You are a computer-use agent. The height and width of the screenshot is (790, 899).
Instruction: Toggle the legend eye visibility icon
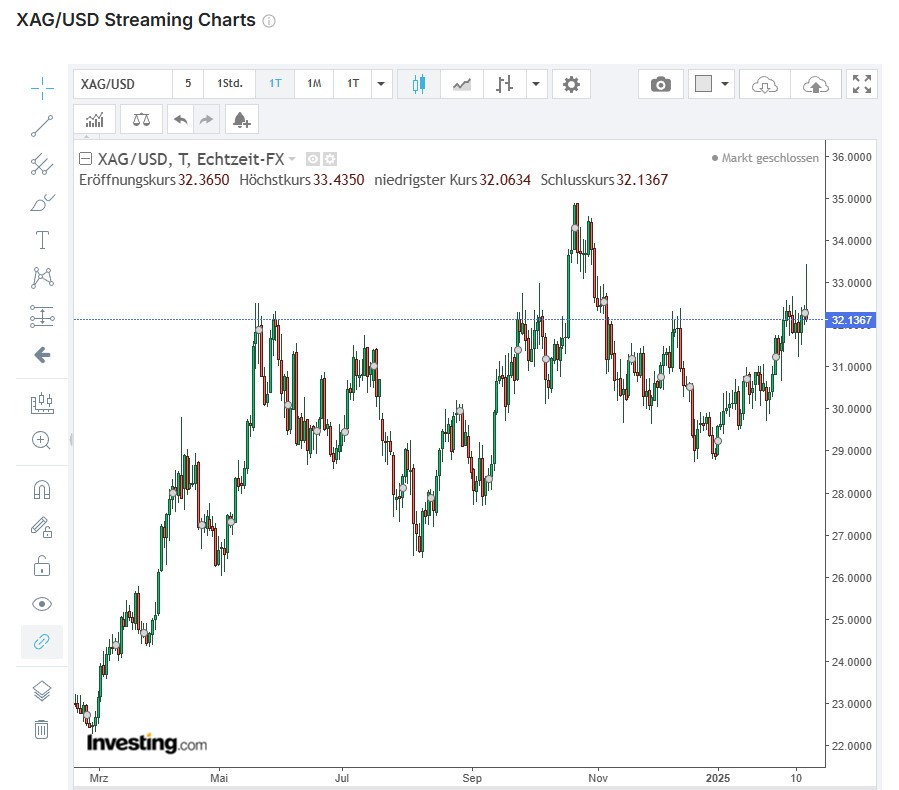click(x=312, y=159)
